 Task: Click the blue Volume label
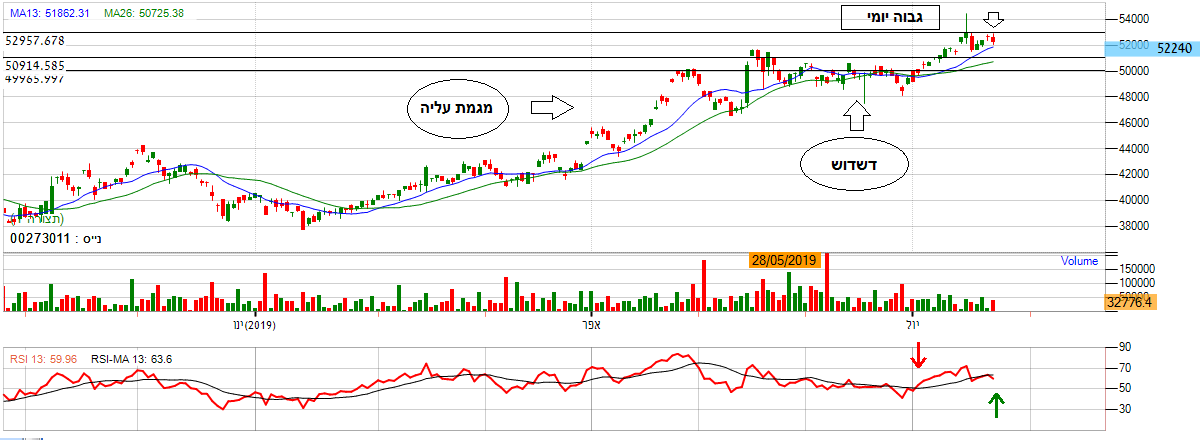(x=1079, y=261)
